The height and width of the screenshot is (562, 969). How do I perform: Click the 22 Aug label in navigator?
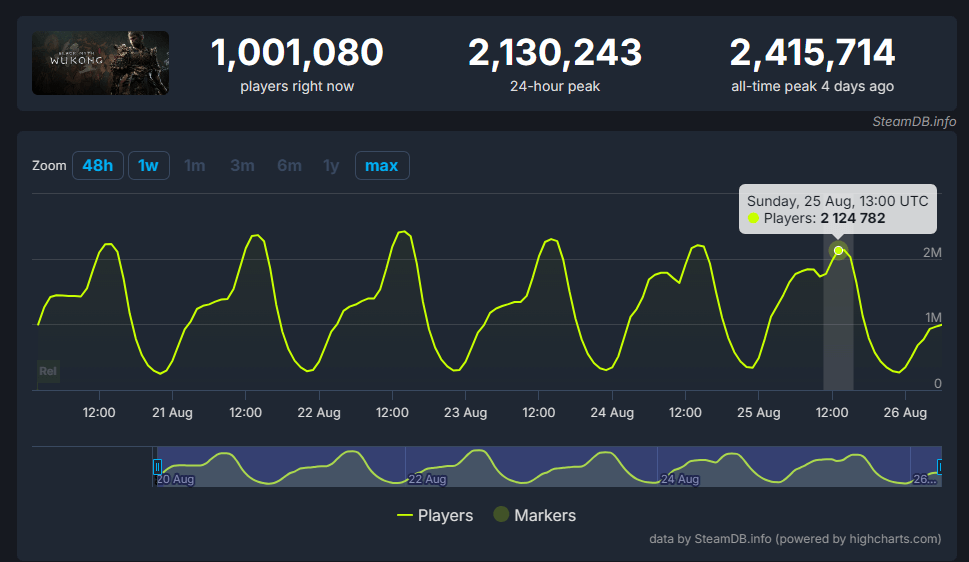[x=428, y=480]
